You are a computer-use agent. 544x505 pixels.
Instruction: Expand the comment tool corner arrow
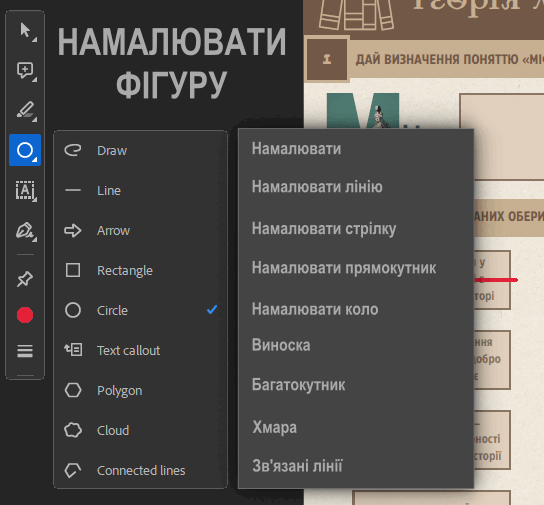[35, 80]
